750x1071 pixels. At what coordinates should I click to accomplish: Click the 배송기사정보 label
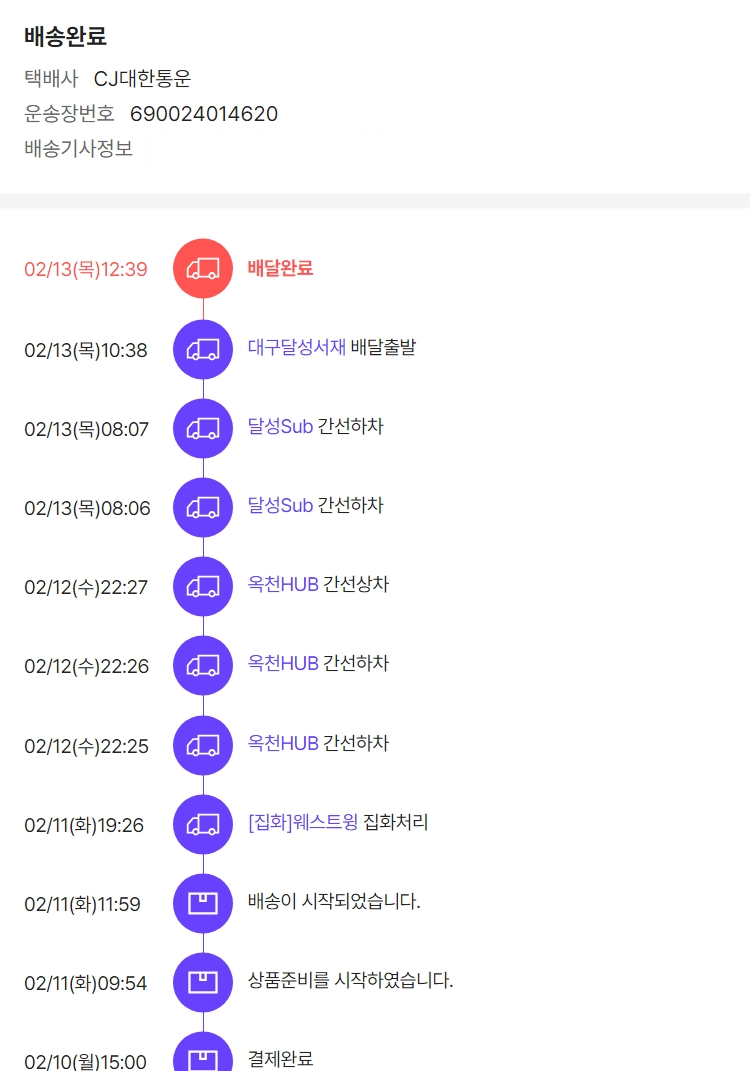(78, 149)
